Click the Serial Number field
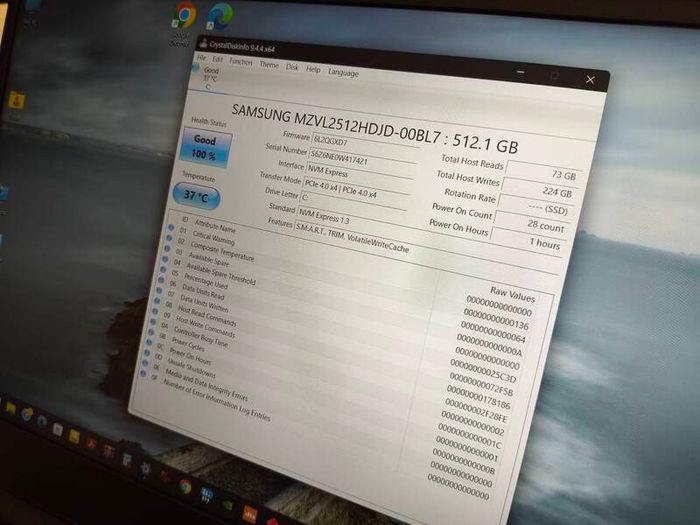700x525 pixels. [x=361, y=161]
